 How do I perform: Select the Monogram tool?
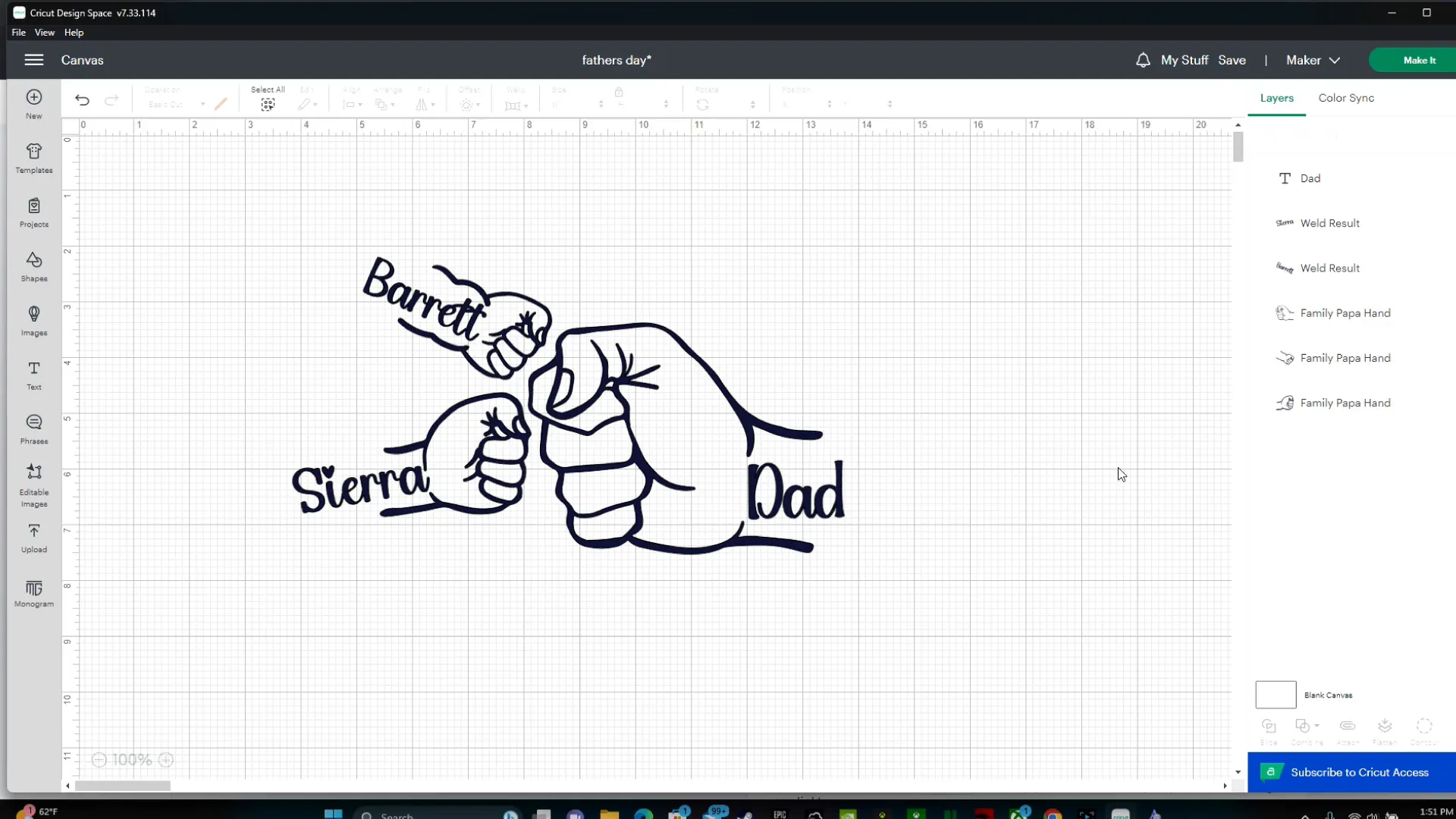(33, 594)
